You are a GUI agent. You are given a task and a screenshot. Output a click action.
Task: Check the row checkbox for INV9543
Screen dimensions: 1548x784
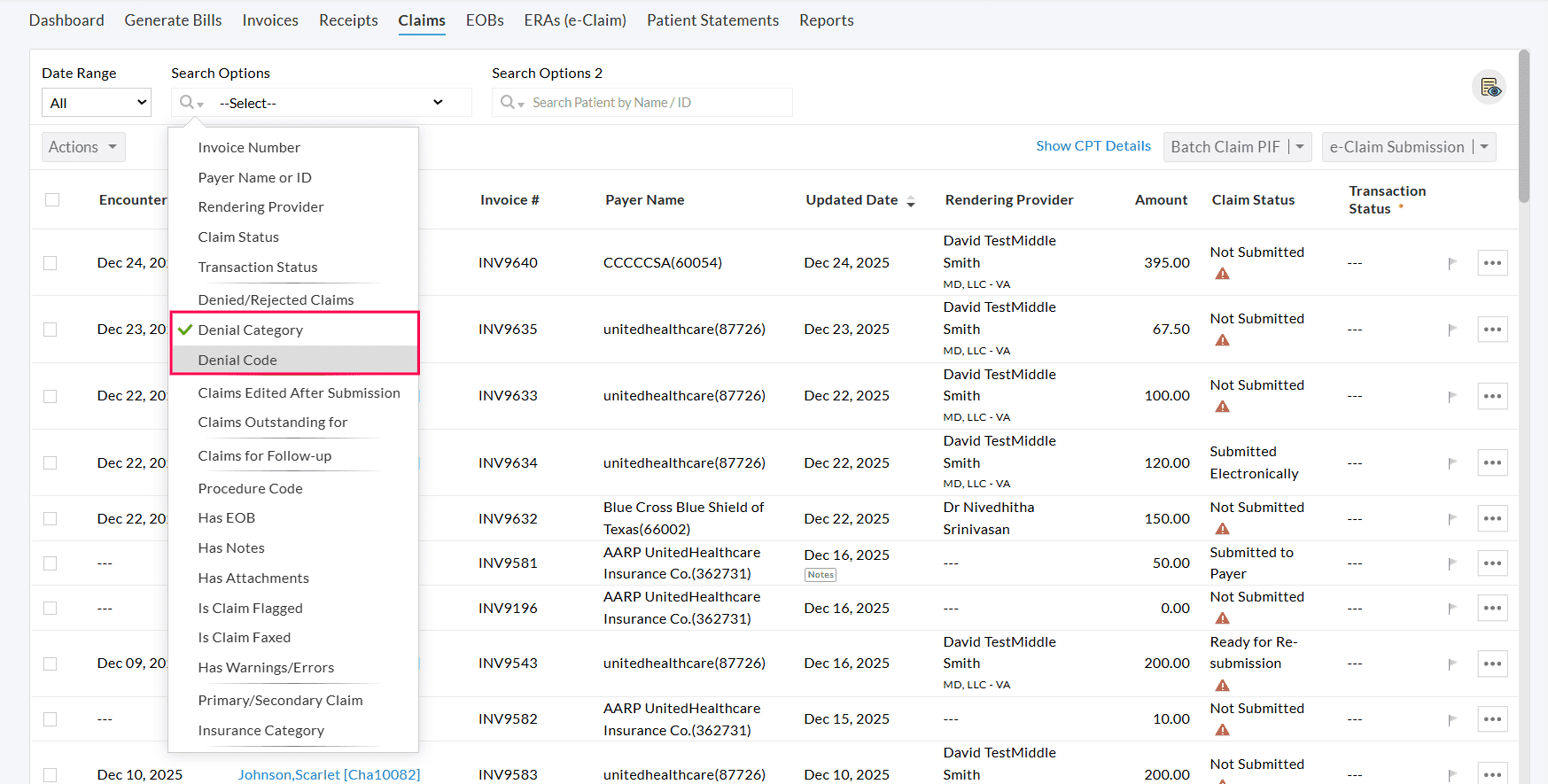[51, 664]
